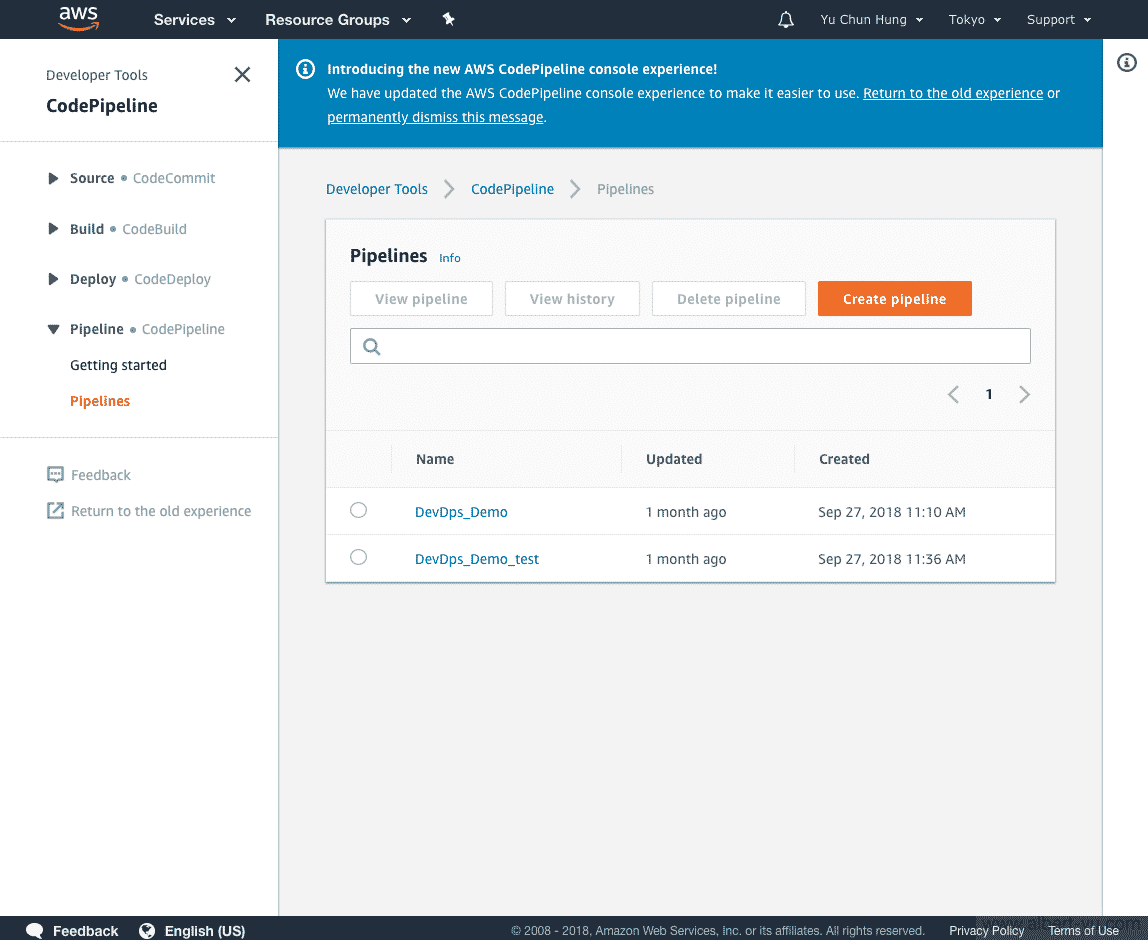The height and width of the screenshot is (940, 1148).
Task: Click the AWS logo home icon
Action: pos(78,19)
